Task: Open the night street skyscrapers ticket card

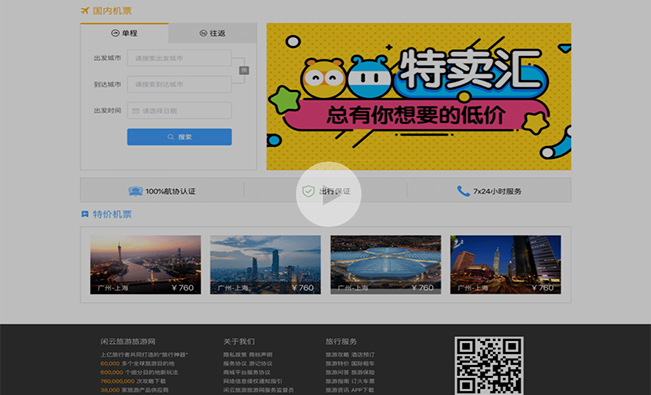Action: tap(506, 265)
